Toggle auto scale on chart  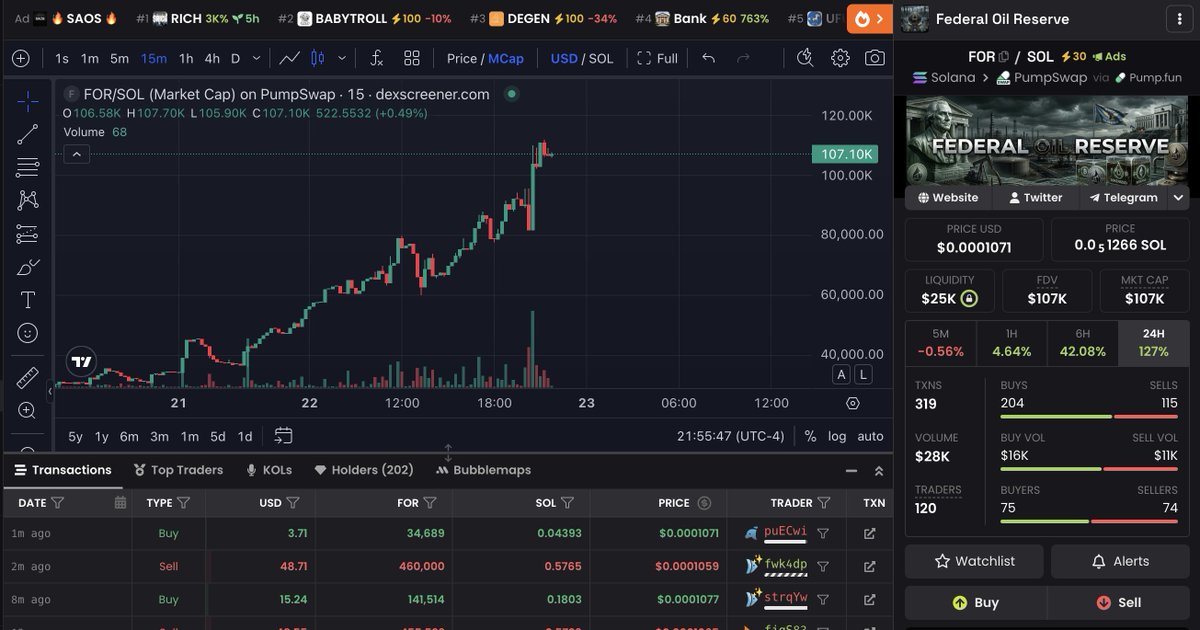[871, 436]
